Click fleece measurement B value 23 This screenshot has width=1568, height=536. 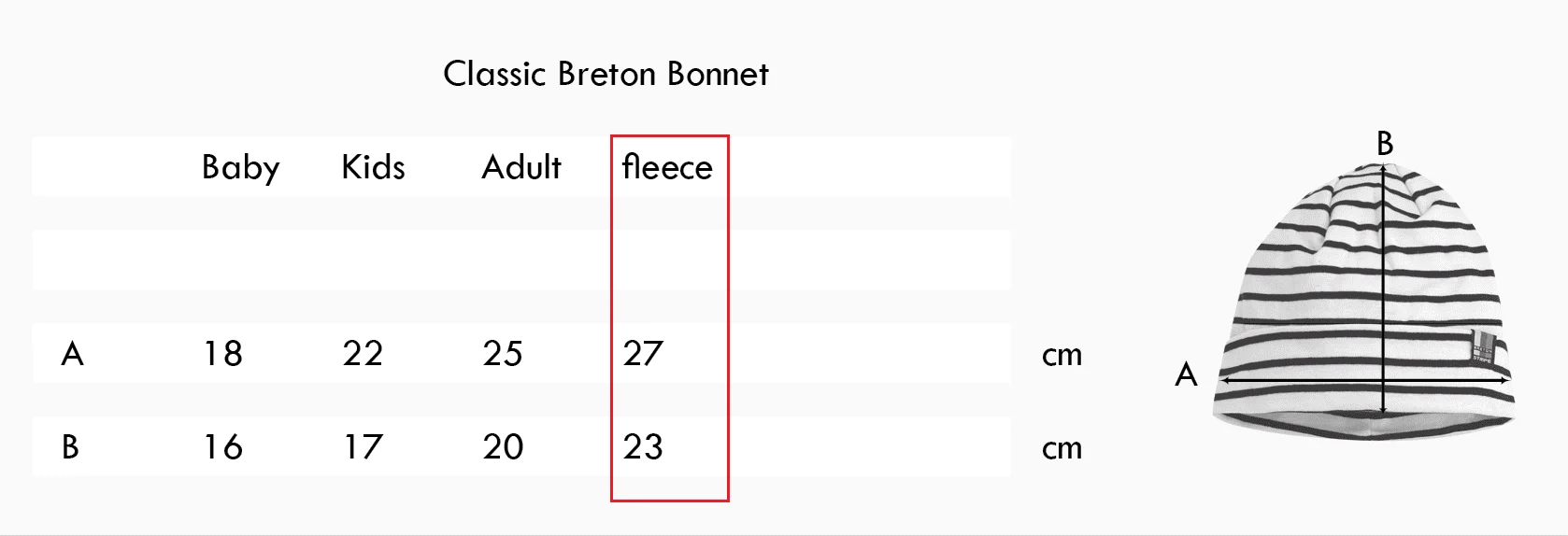coord(643,447)
